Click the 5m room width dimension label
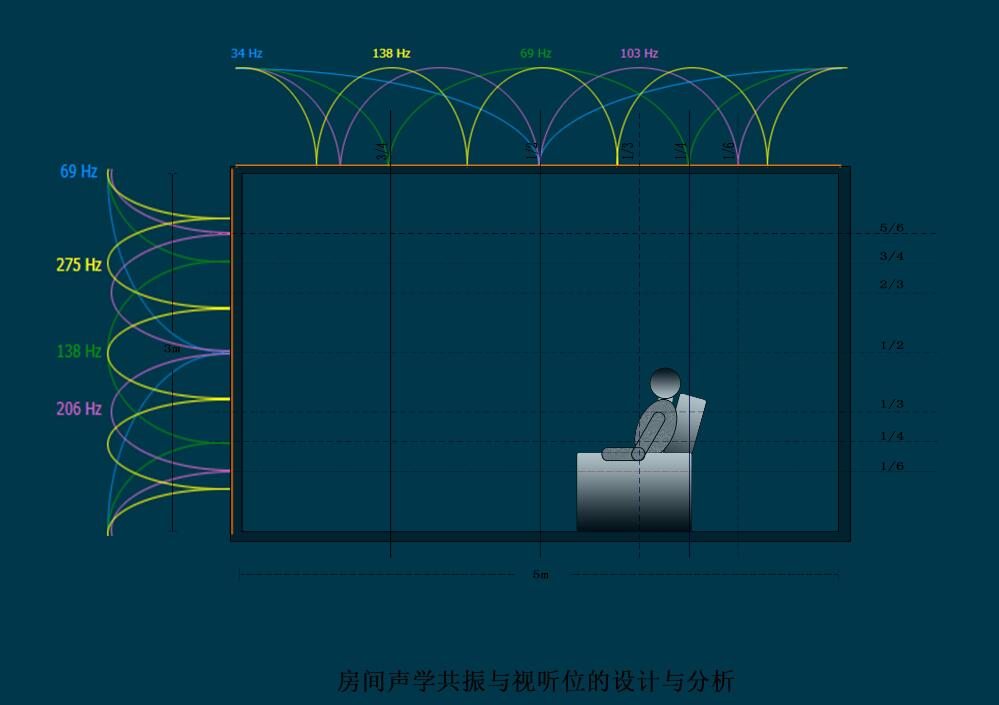 (x=540, y=575)
